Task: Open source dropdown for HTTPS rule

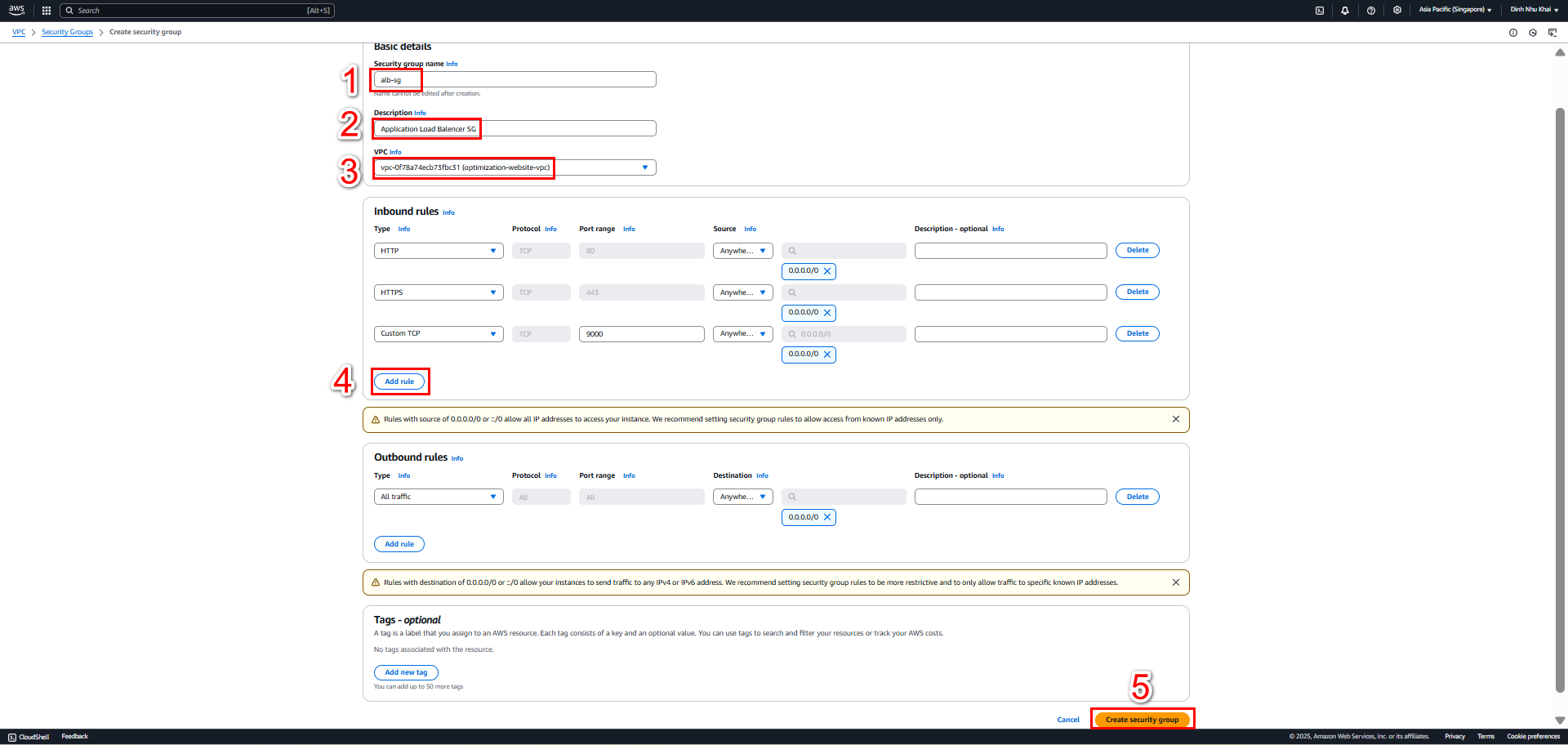Action: [x=743, y=292]
